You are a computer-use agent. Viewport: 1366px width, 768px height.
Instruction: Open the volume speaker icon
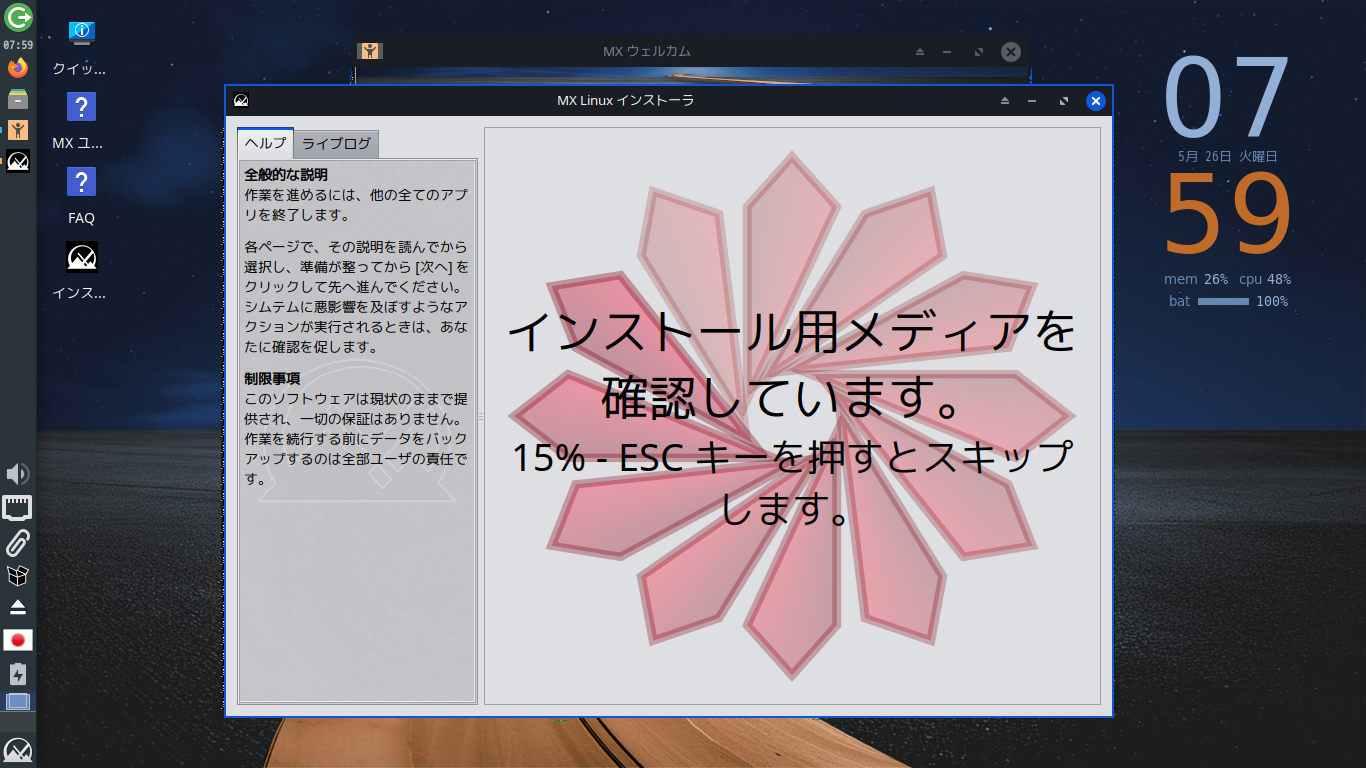[18, 474]
